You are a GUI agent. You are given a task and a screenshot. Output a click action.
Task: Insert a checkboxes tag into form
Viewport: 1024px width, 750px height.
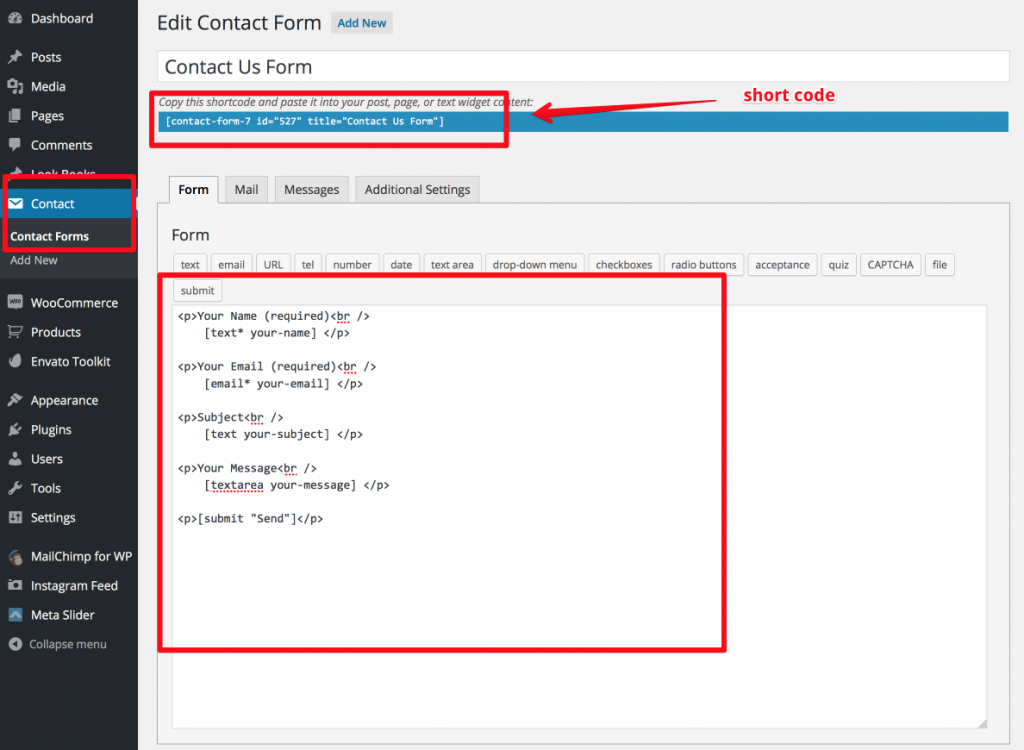tap(623, 265)
